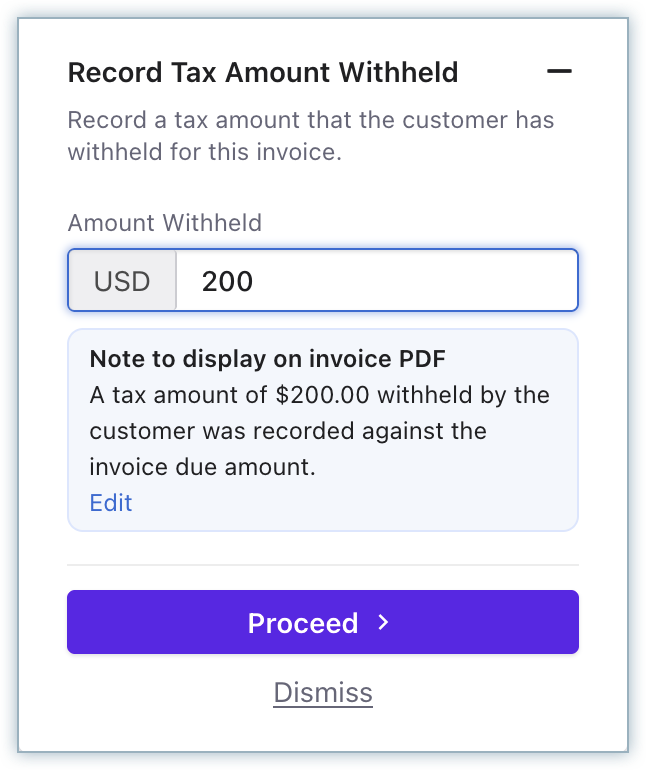
Task: Click the 'withheld for this invoice.' description line
Action: coord(204,153)
